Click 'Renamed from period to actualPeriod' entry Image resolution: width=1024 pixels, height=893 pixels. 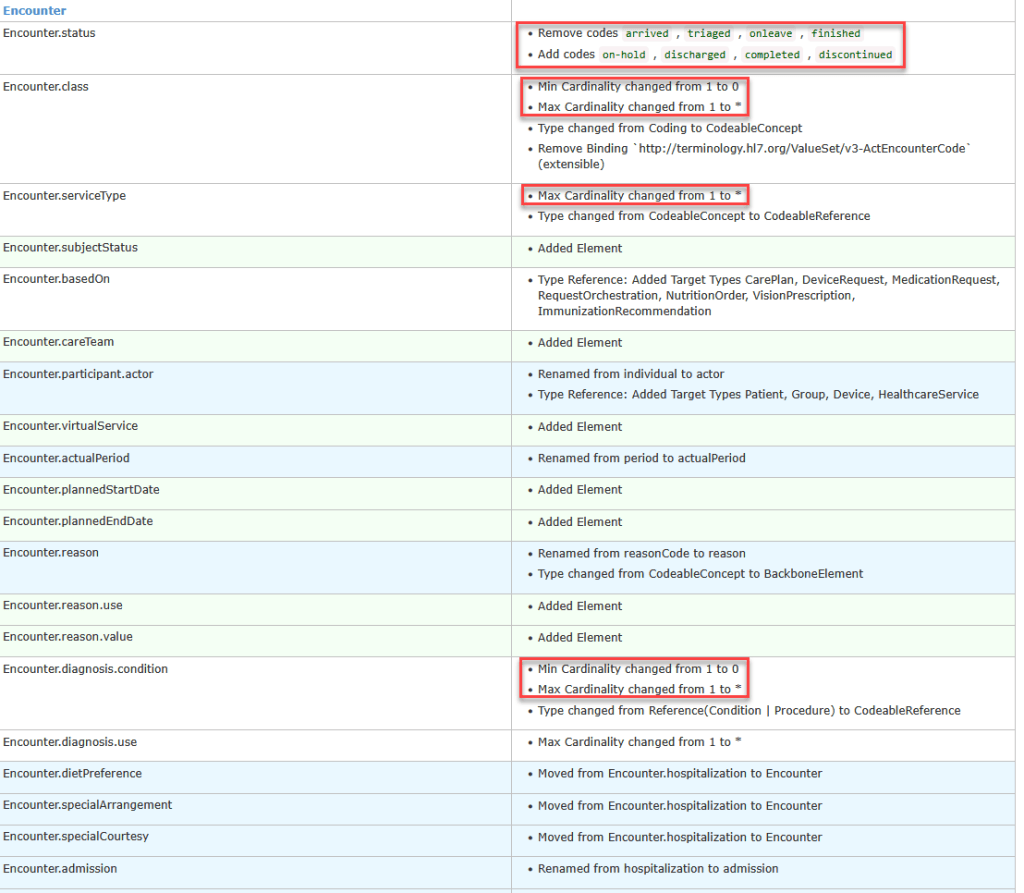pos(641,458)
